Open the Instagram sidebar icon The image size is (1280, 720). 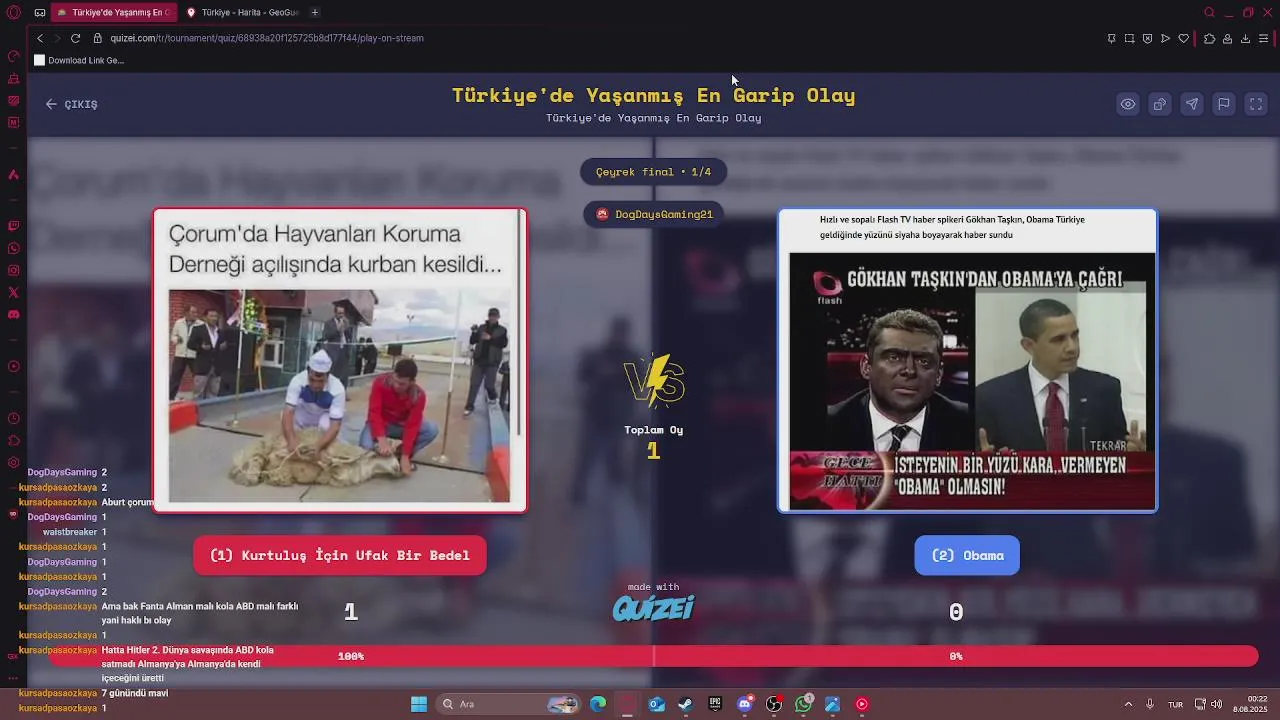click(13, 270)
